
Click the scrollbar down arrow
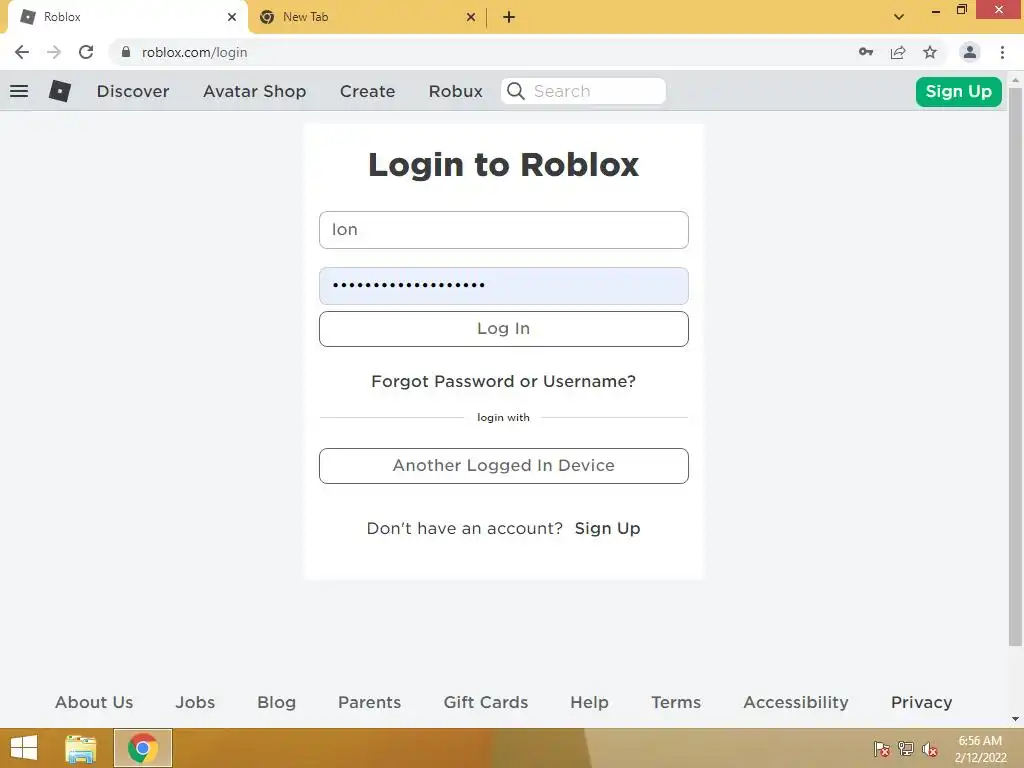pyautogui.click(x=1015, y=719)
